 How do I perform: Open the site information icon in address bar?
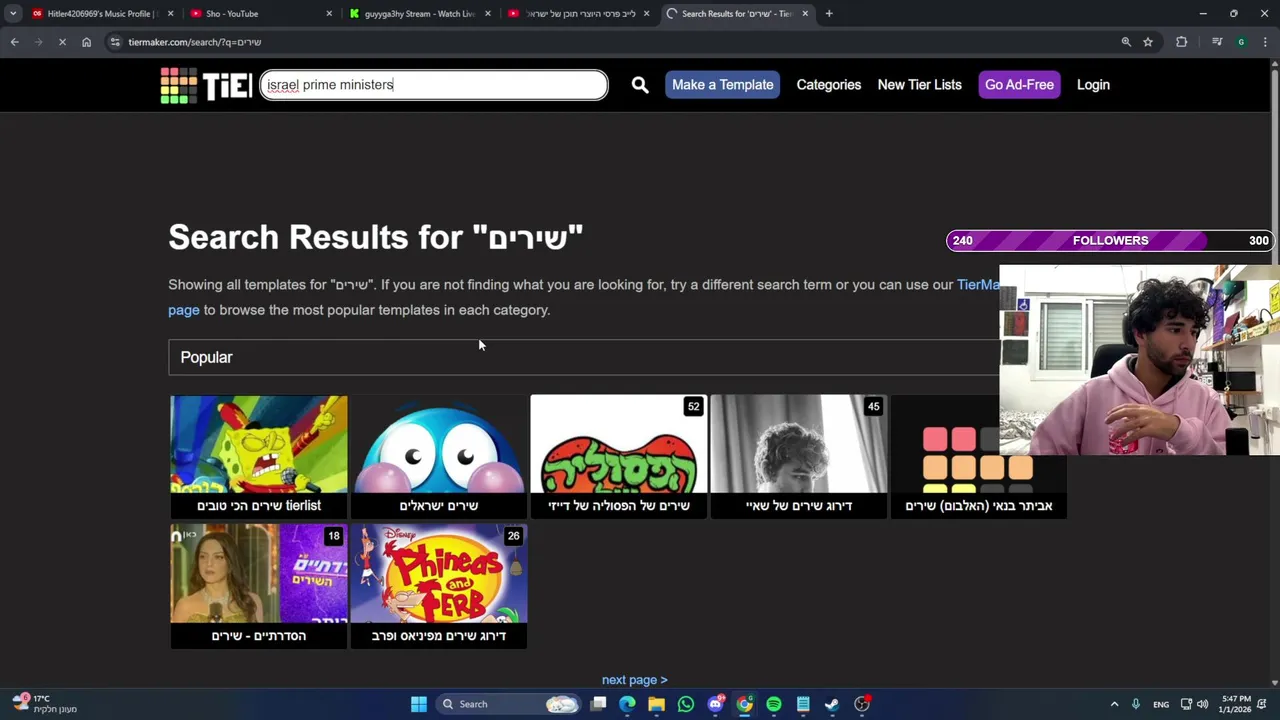click(115, 42)
